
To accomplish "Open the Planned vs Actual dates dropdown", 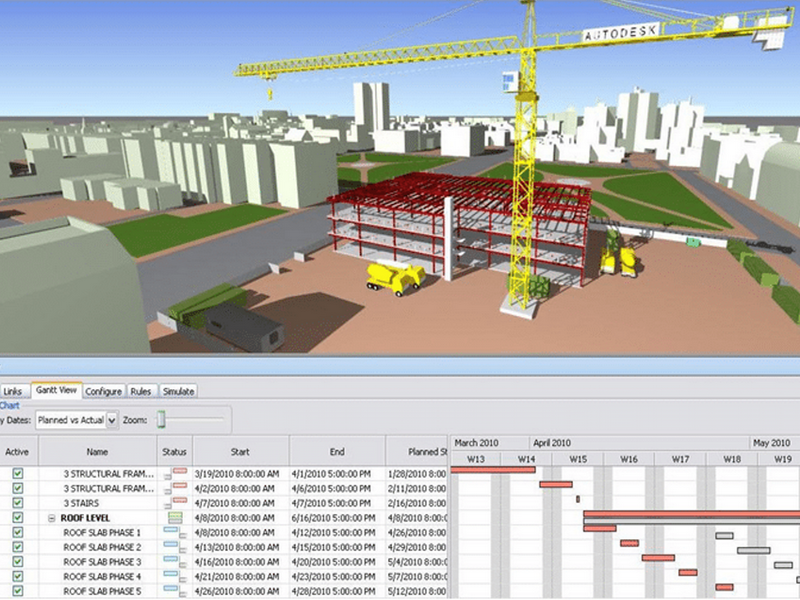I will click(x=111, y=421).
